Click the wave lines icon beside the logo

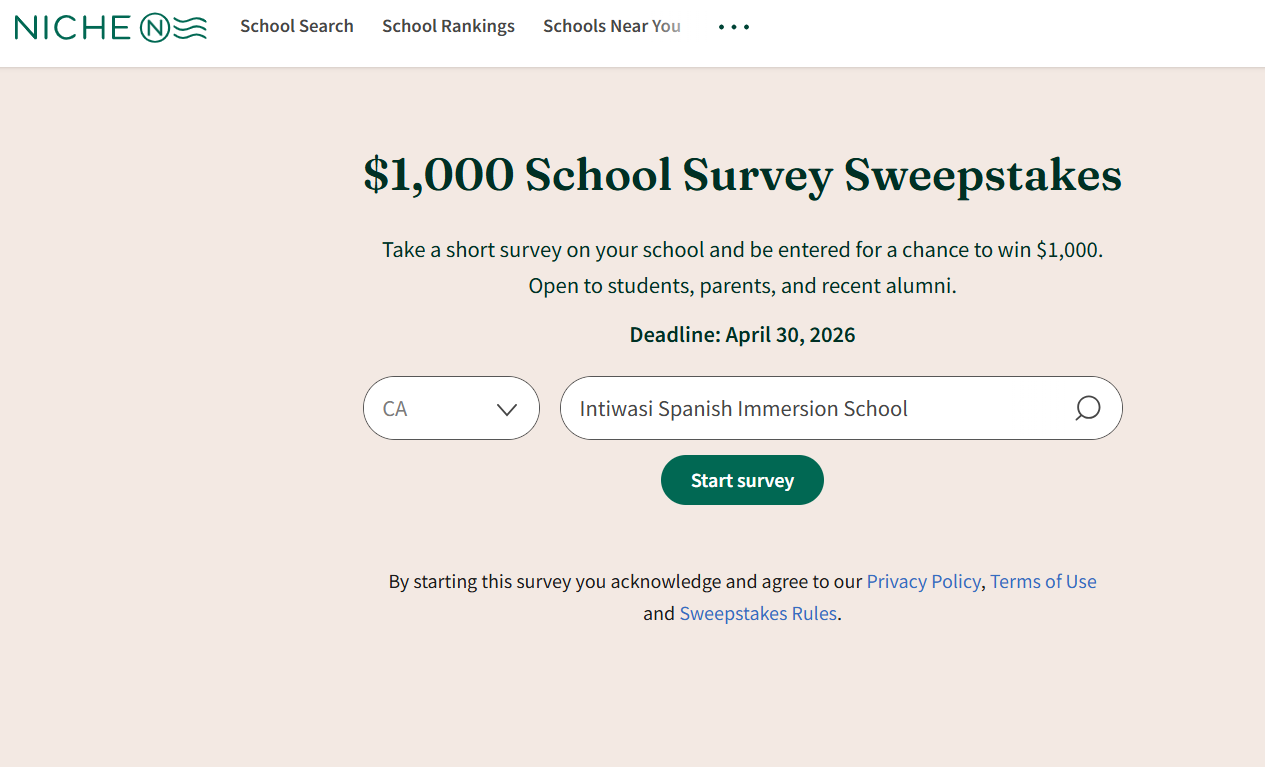[x=190, y=27]
